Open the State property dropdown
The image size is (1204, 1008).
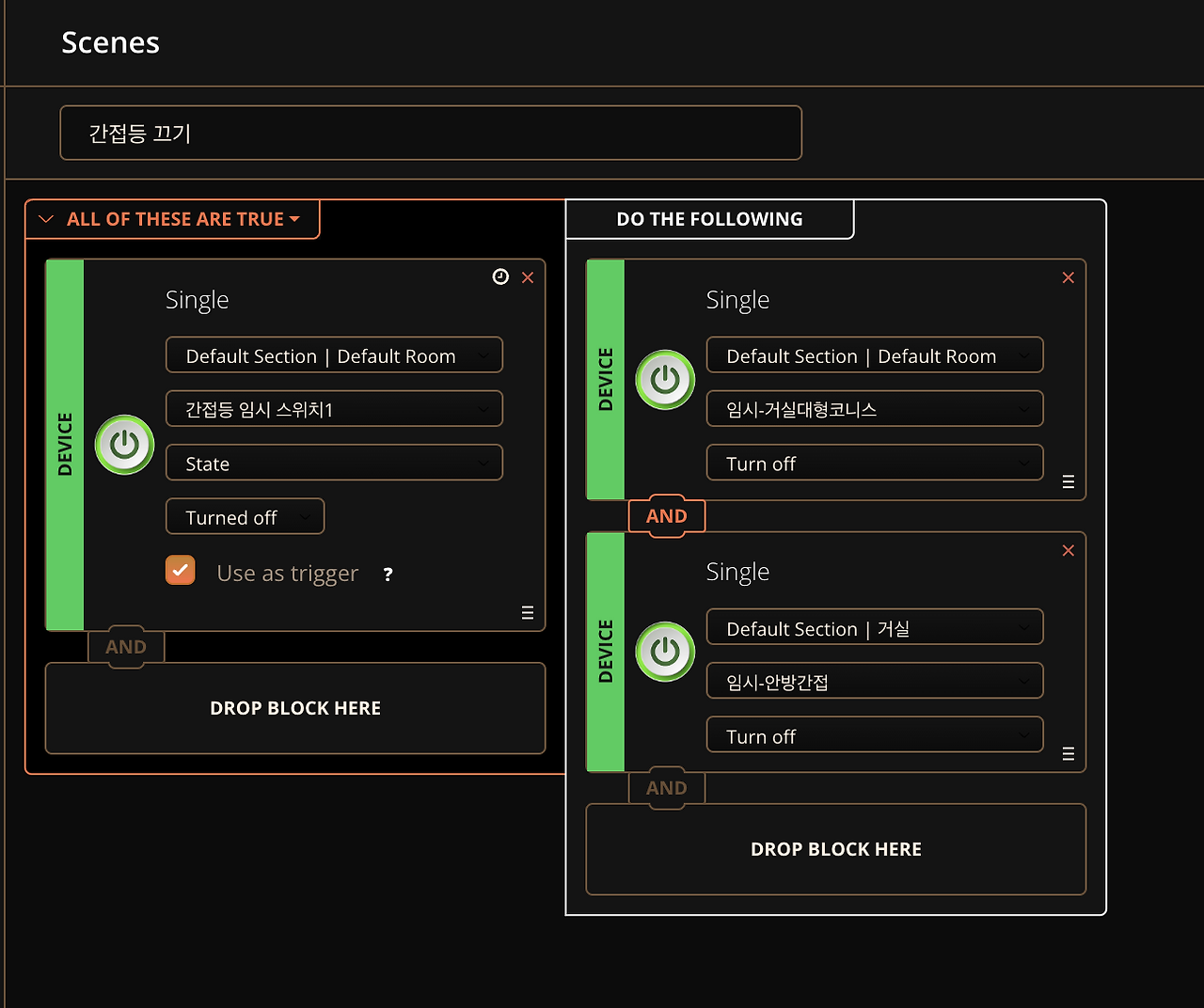(334, 464)
